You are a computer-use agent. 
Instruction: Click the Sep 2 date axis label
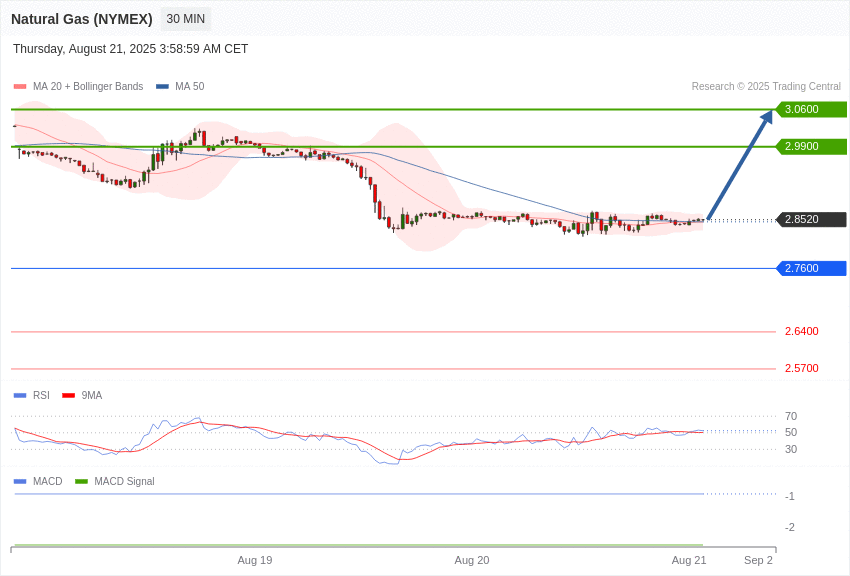coord(758,560)
